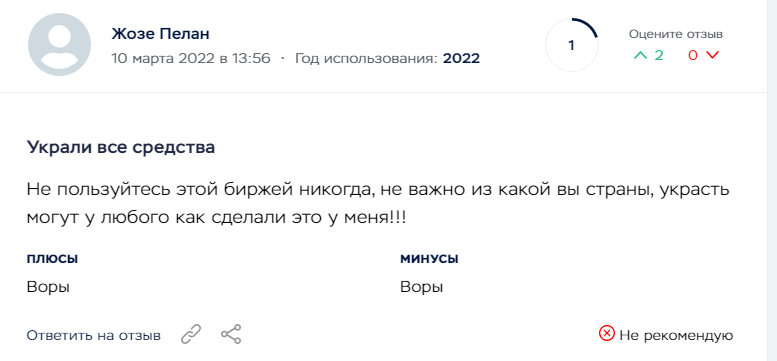777x361 pixels.
Task: Click the 'Не рекомендую' text label
Action: tap(676, 335)
